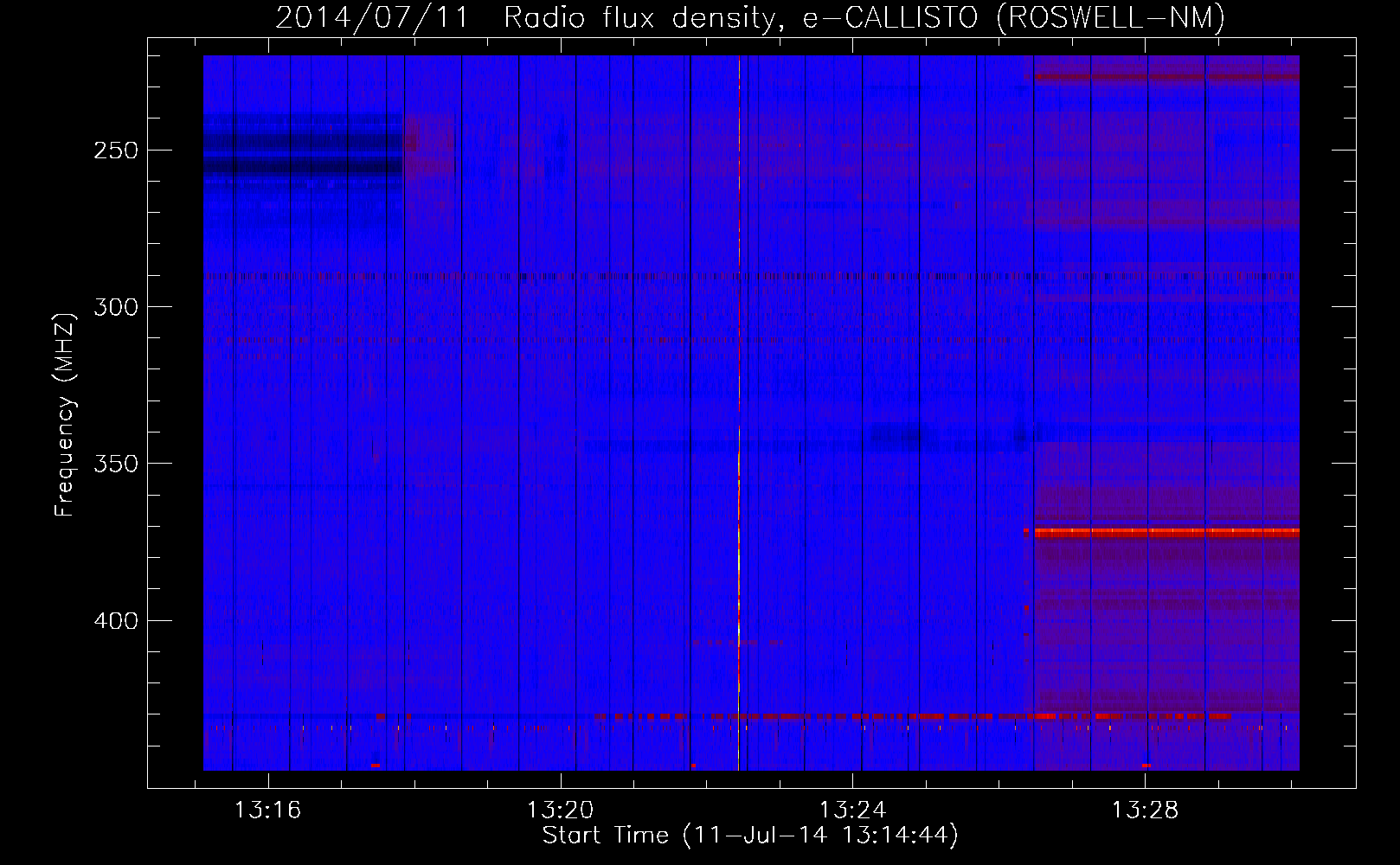Click the 300 frequency tick label
The height and width of the screenshot is (865, 1400).
pos(116,307)
